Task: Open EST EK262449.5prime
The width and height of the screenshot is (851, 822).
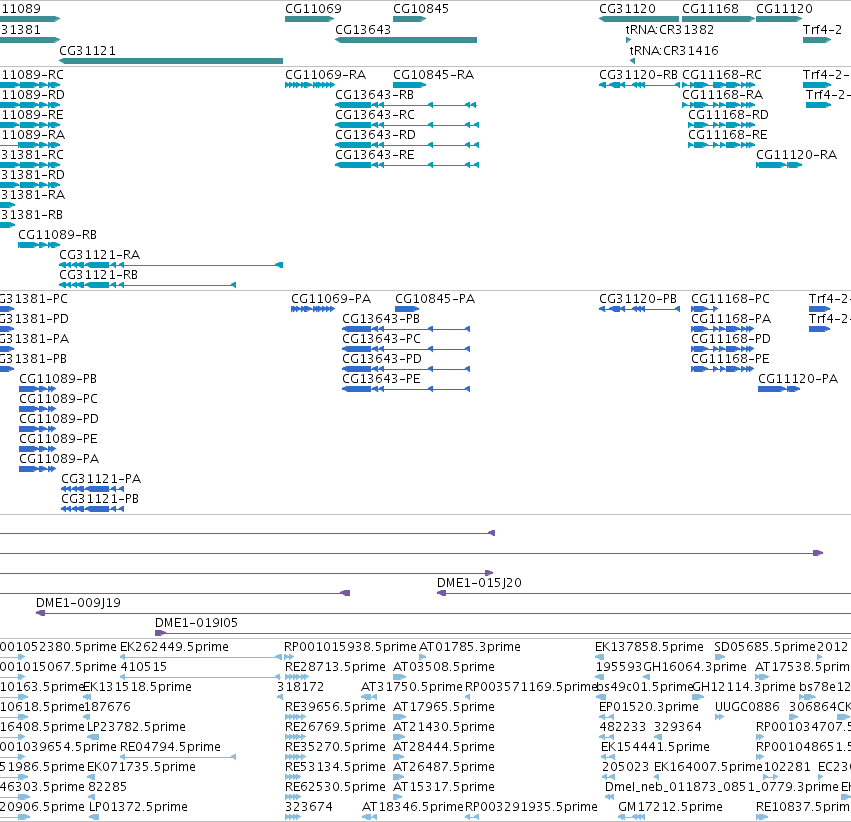Action: point(174,647)
